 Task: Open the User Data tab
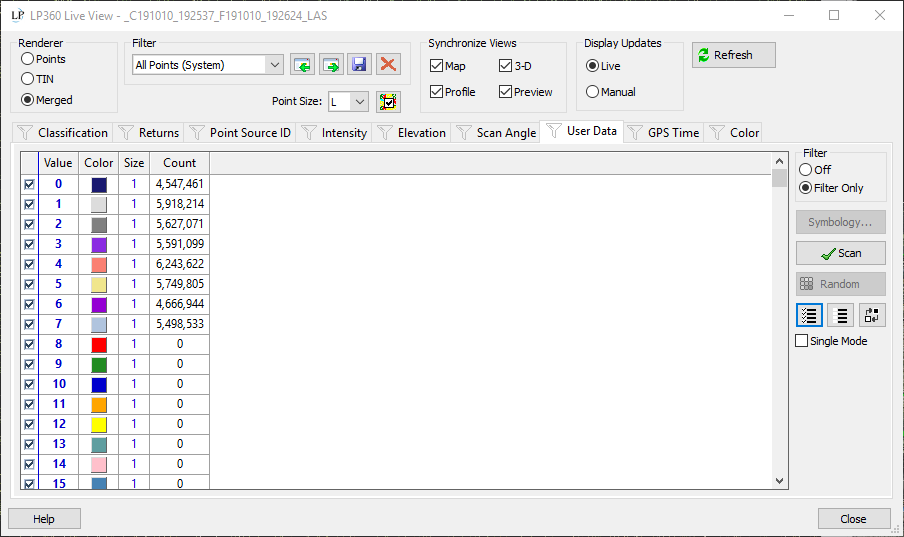coord(582,131)
